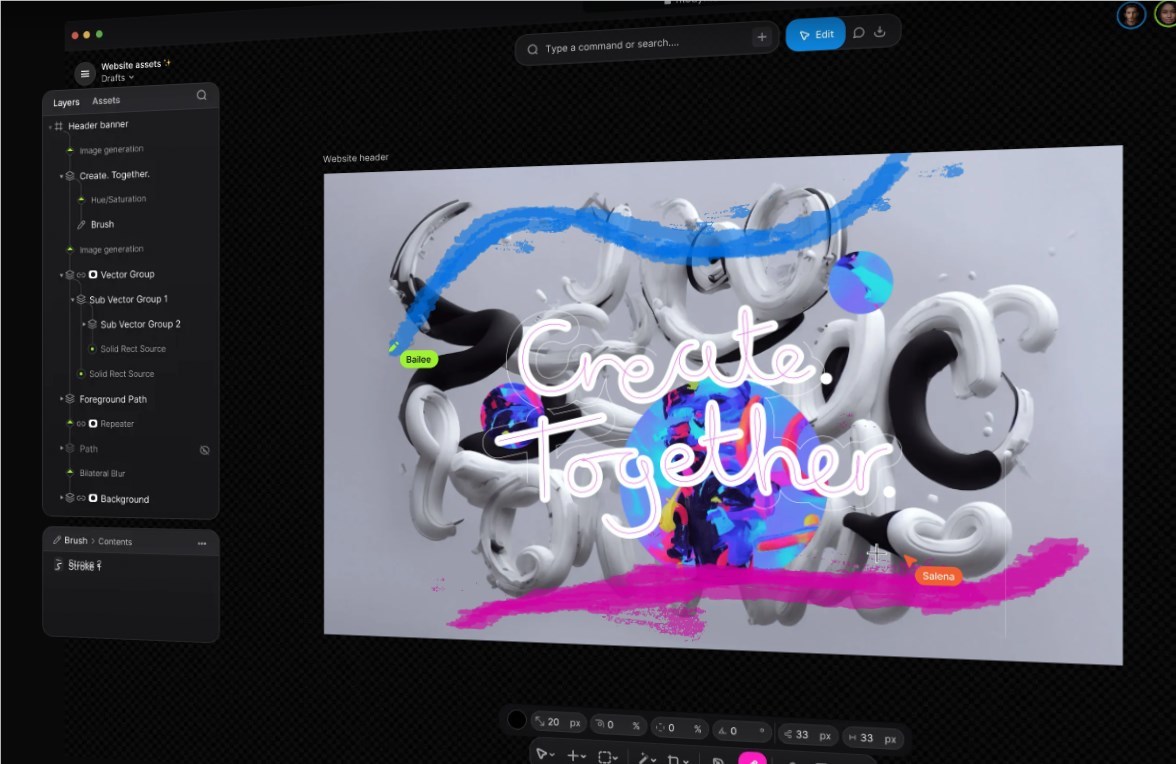1176x764 pixels.
Task: Select the Brush layer item
Action: click(102, 224)
